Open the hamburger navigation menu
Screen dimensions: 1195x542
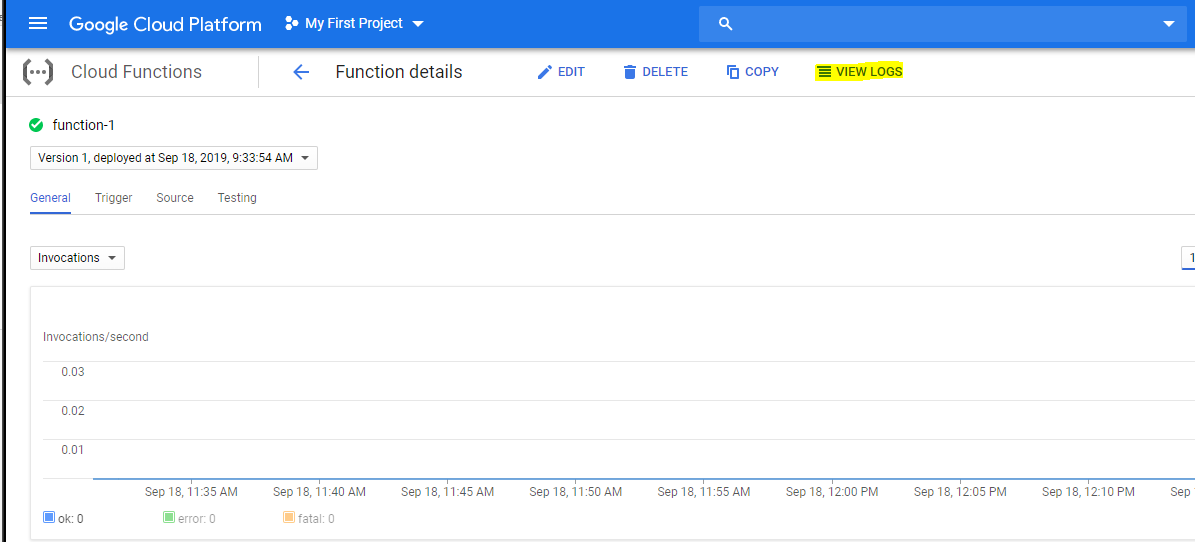(37, 24)
